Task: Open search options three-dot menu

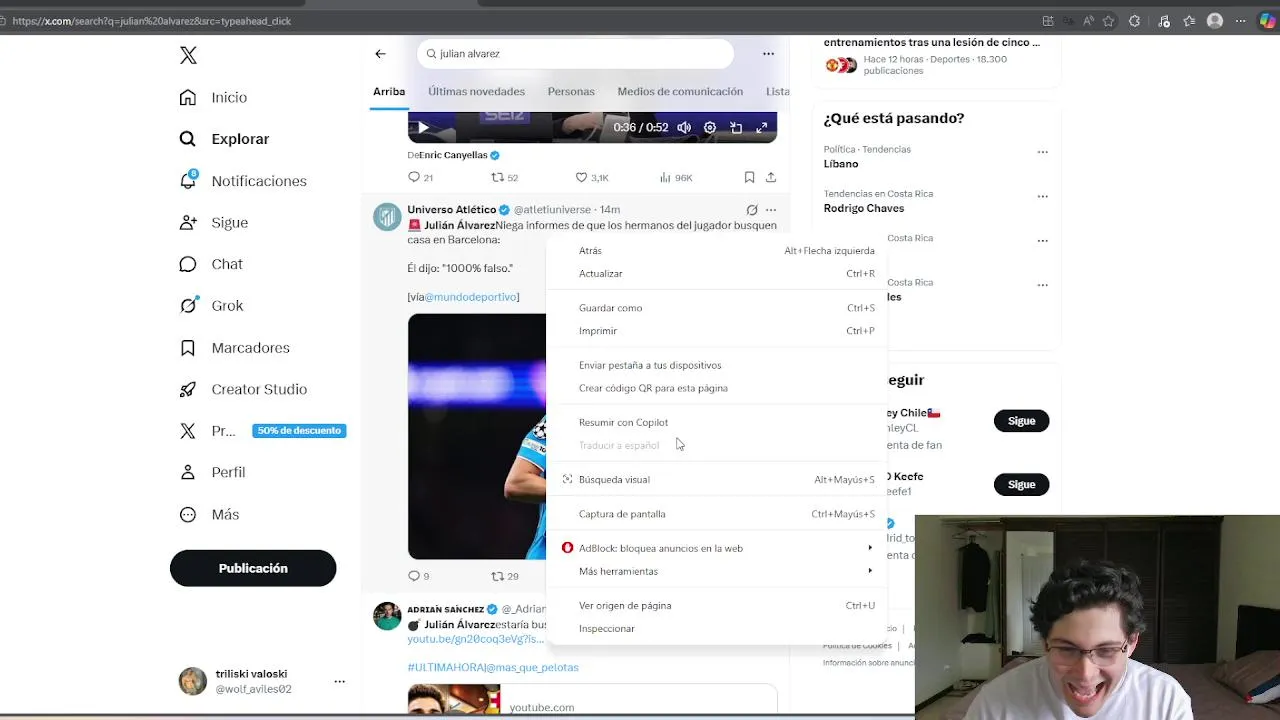Action: pos(768,54)
